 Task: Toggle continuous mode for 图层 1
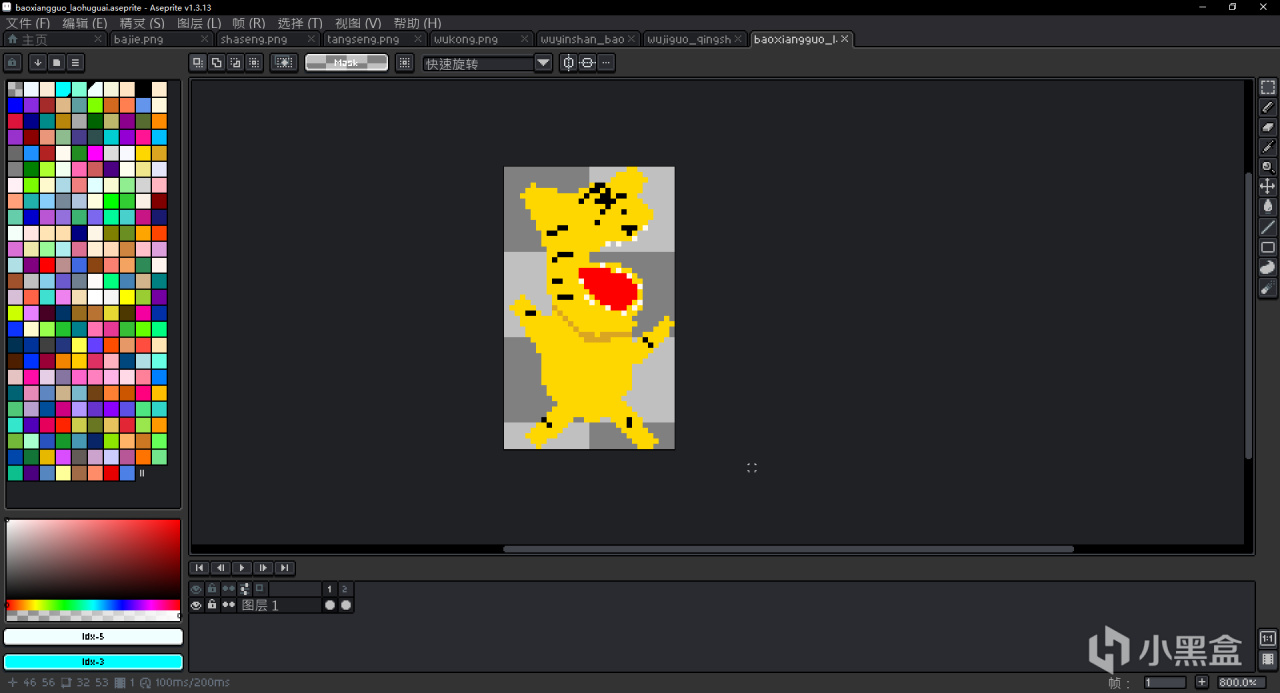pyautogui.click(x=228, y=605)
